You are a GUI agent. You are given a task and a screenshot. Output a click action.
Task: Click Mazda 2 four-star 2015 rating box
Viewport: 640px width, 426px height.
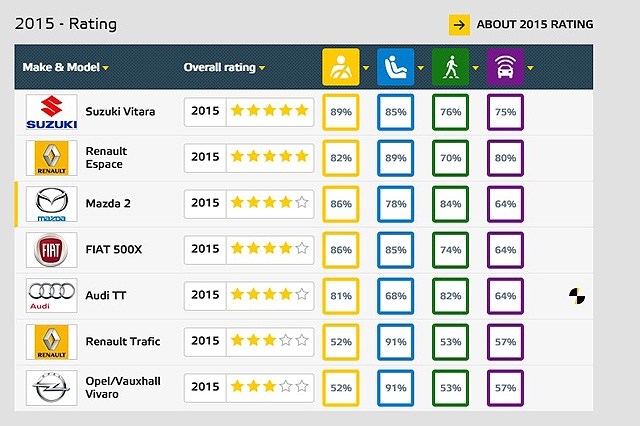(x=249, y=203)
